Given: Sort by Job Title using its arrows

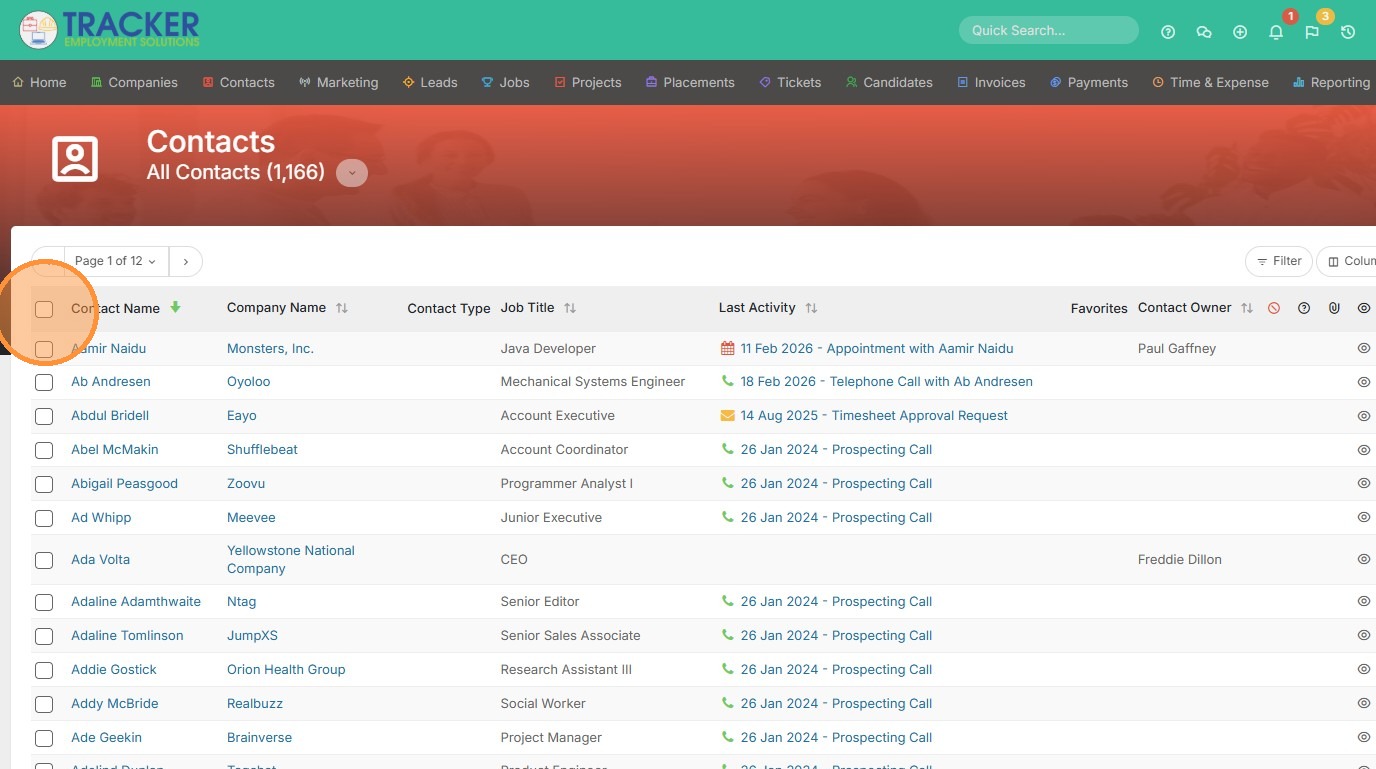Looking at the screenshot, I should (x=570, y=308).
